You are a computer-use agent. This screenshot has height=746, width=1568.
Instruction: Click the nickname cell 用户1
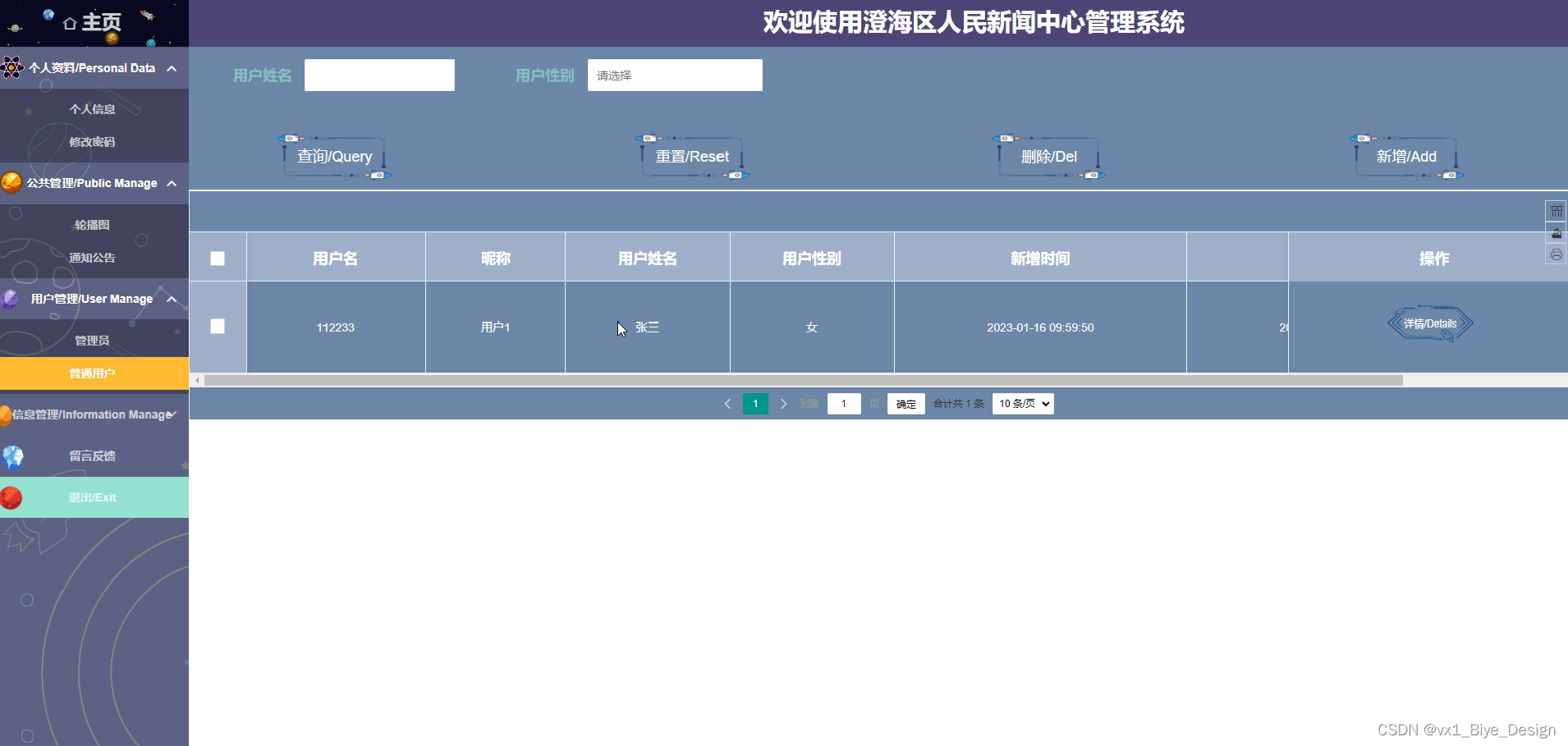[x=496, y=327]
